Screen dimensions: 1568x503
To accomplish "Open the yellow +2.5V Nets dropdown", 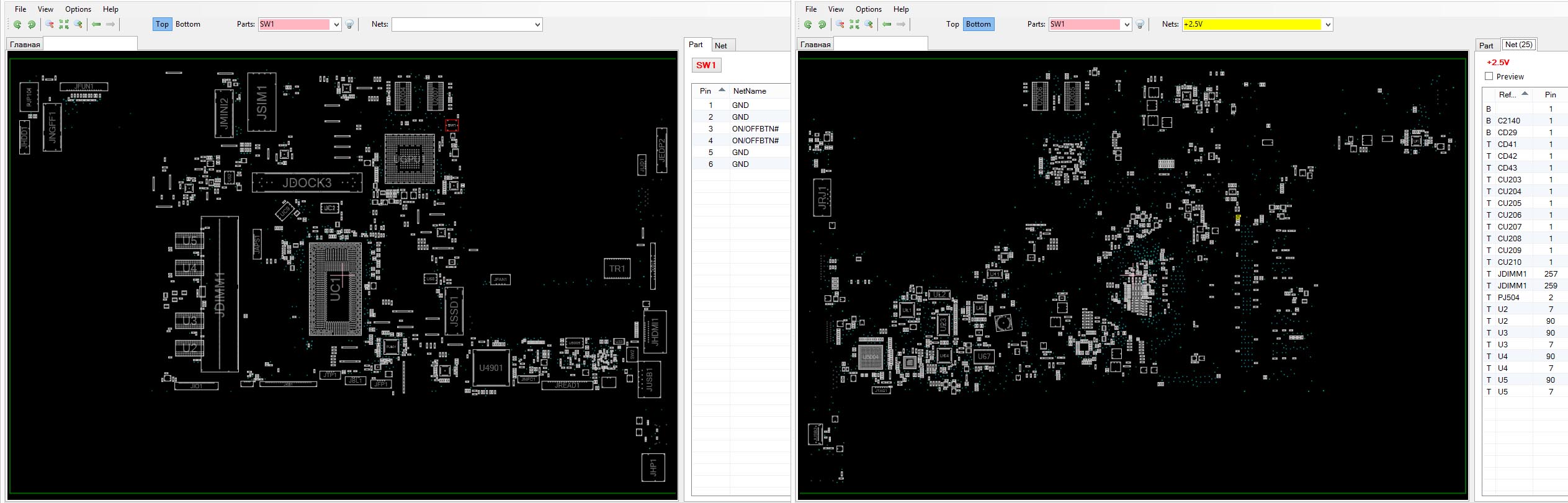I will (1328, 24).
